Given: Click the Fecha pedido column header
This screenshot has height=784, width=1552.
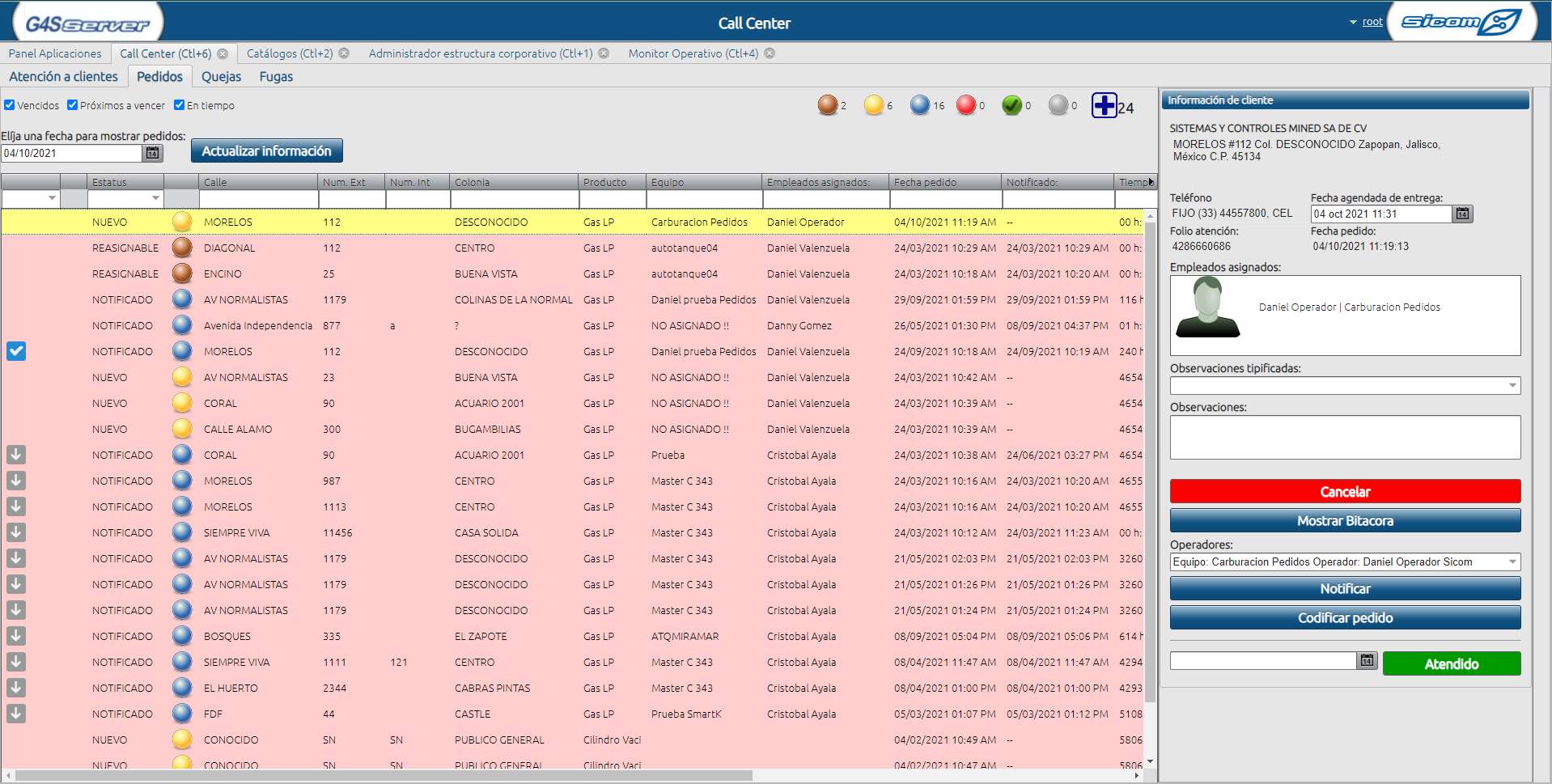Looking at the screenshot, I should (945, 182).
